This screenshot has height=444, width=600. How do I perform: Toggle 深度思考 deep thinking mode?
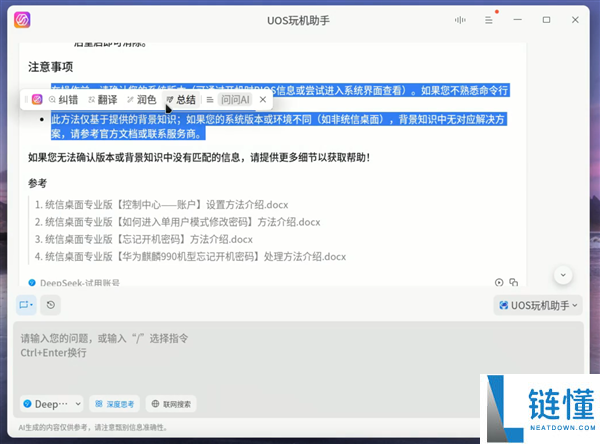pos(114,404)
